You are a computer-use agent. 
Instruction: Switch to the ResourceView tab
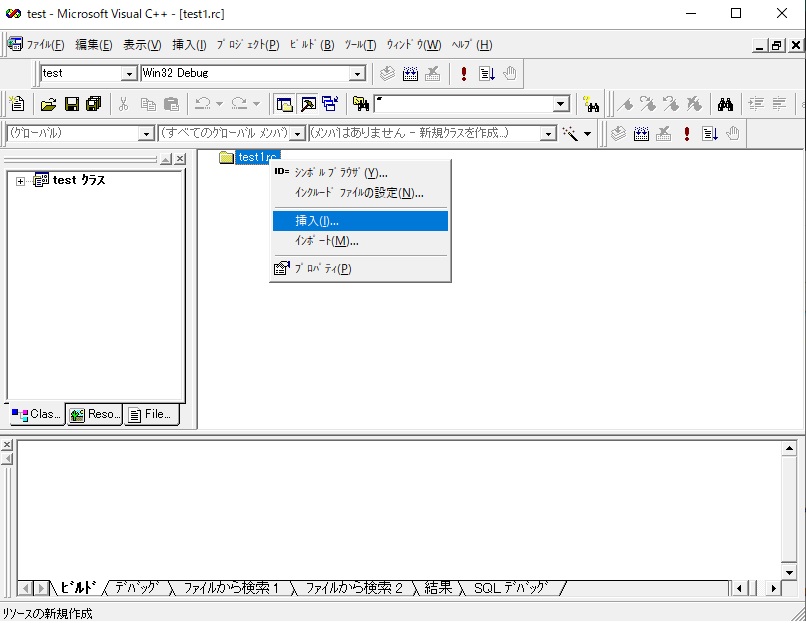pos(95,414)
